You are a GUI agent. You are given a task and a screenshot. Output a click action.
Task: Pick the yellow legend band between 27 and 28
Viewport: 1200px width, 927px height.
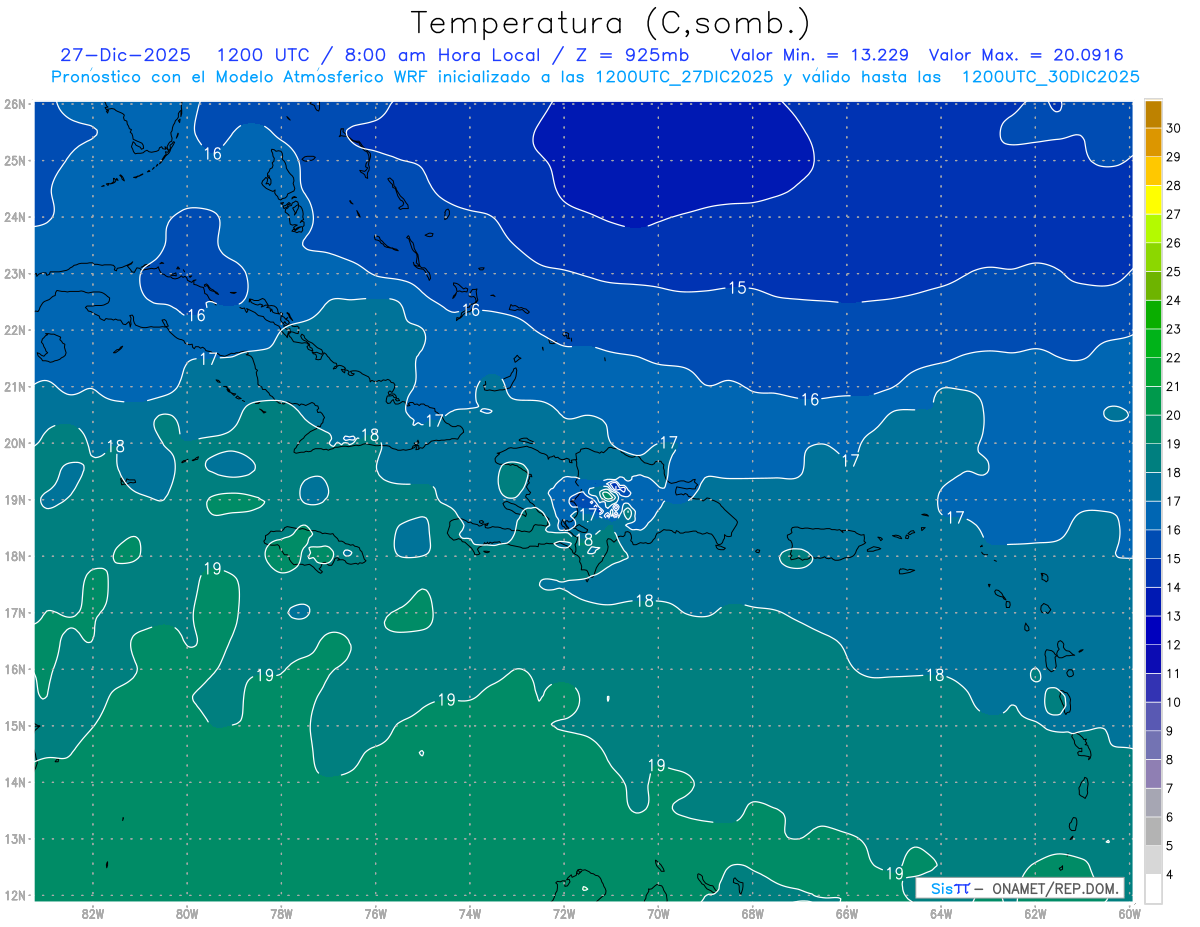click(1153, 198)
